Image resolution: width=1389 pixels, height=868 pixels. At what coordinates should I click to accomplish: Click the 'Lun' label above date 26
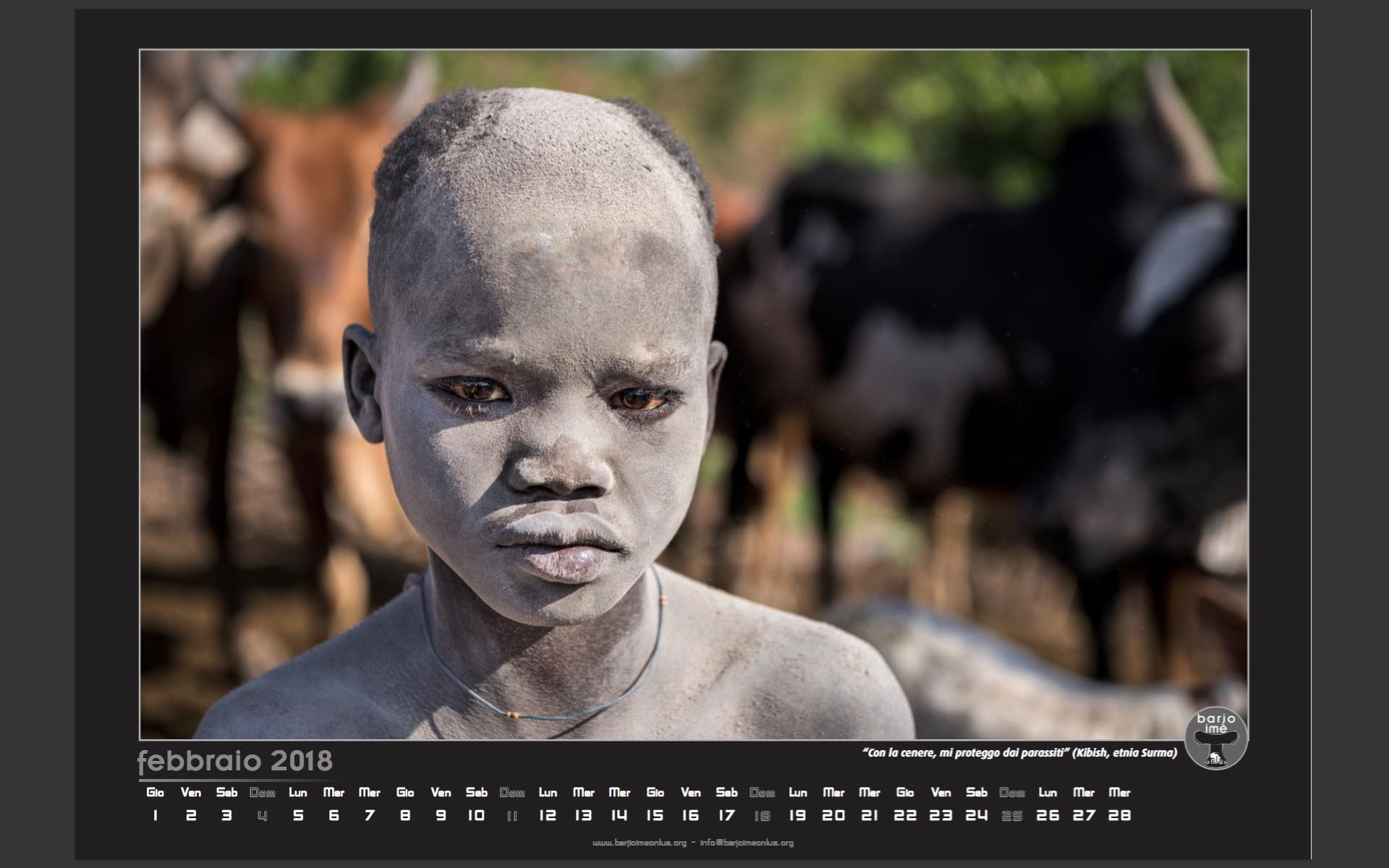[x=1048, y=793]
